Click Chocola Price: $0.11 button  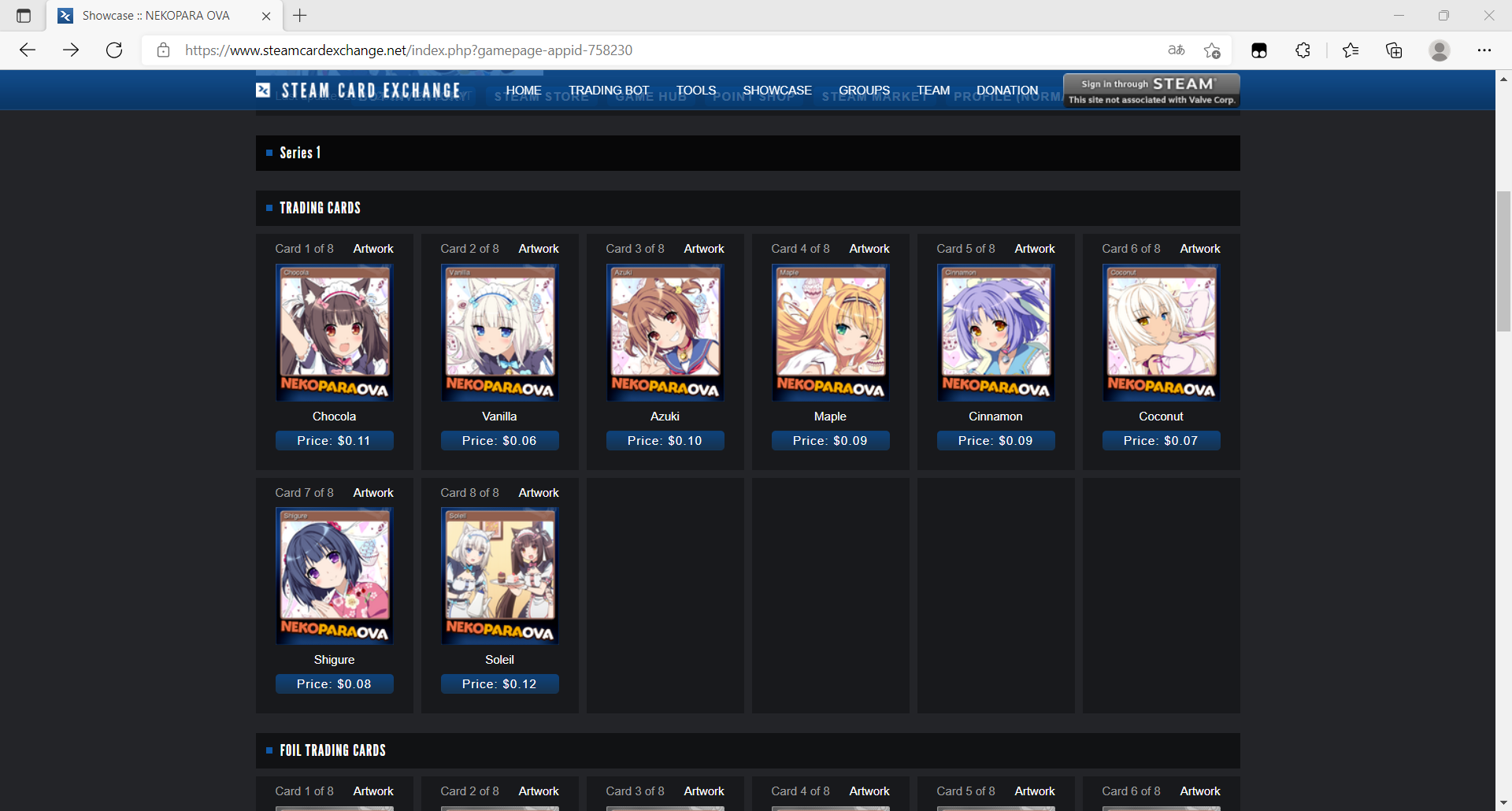point(335,441)
